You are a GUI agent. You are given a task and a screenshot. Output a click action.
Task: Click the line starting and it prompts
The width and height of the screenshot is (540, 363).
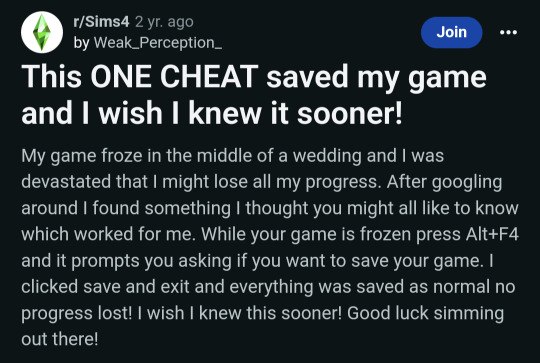click(258, 261)
